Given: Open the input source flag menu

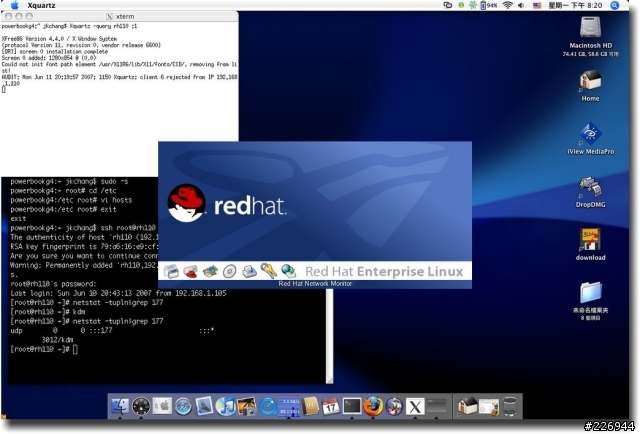Looking at the screenshot, I should [537, 5].
